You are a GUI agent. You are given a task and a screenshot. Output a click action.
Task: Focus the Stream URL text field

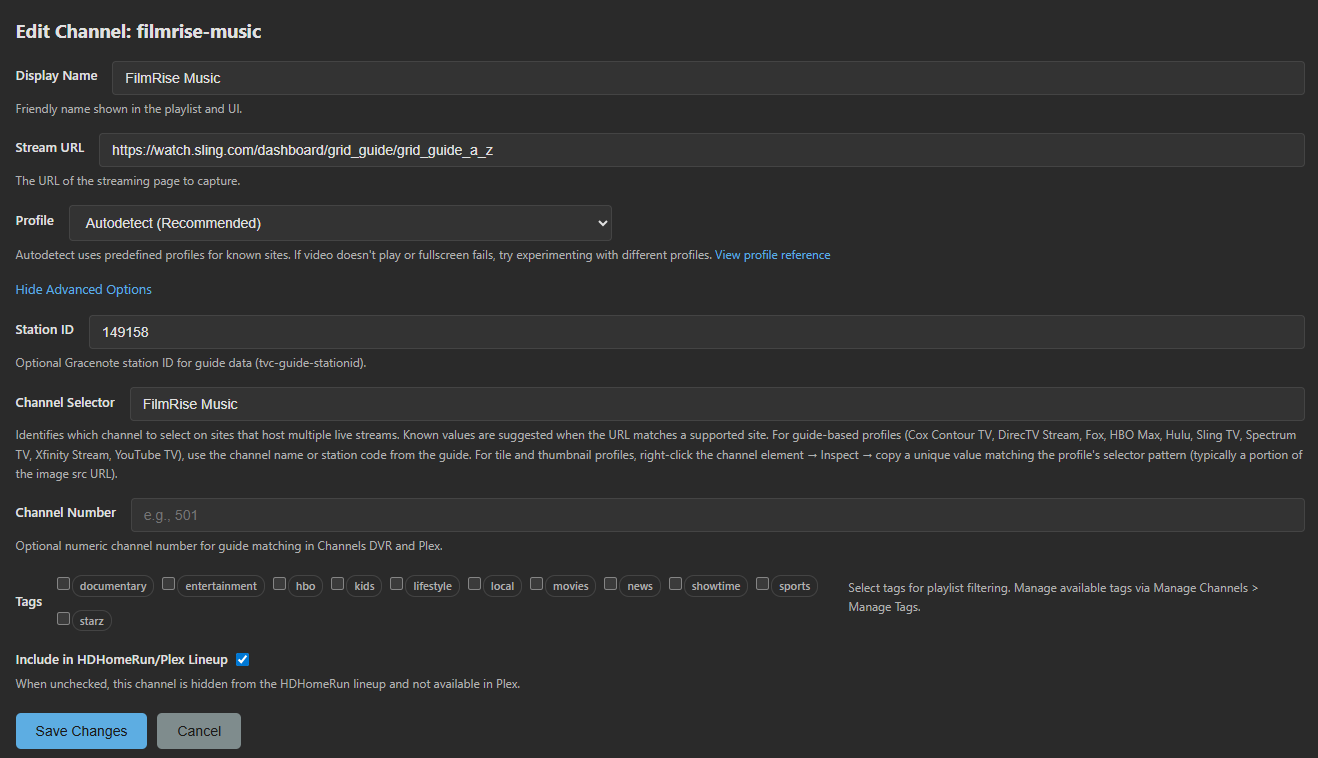[x=701, y=150]
